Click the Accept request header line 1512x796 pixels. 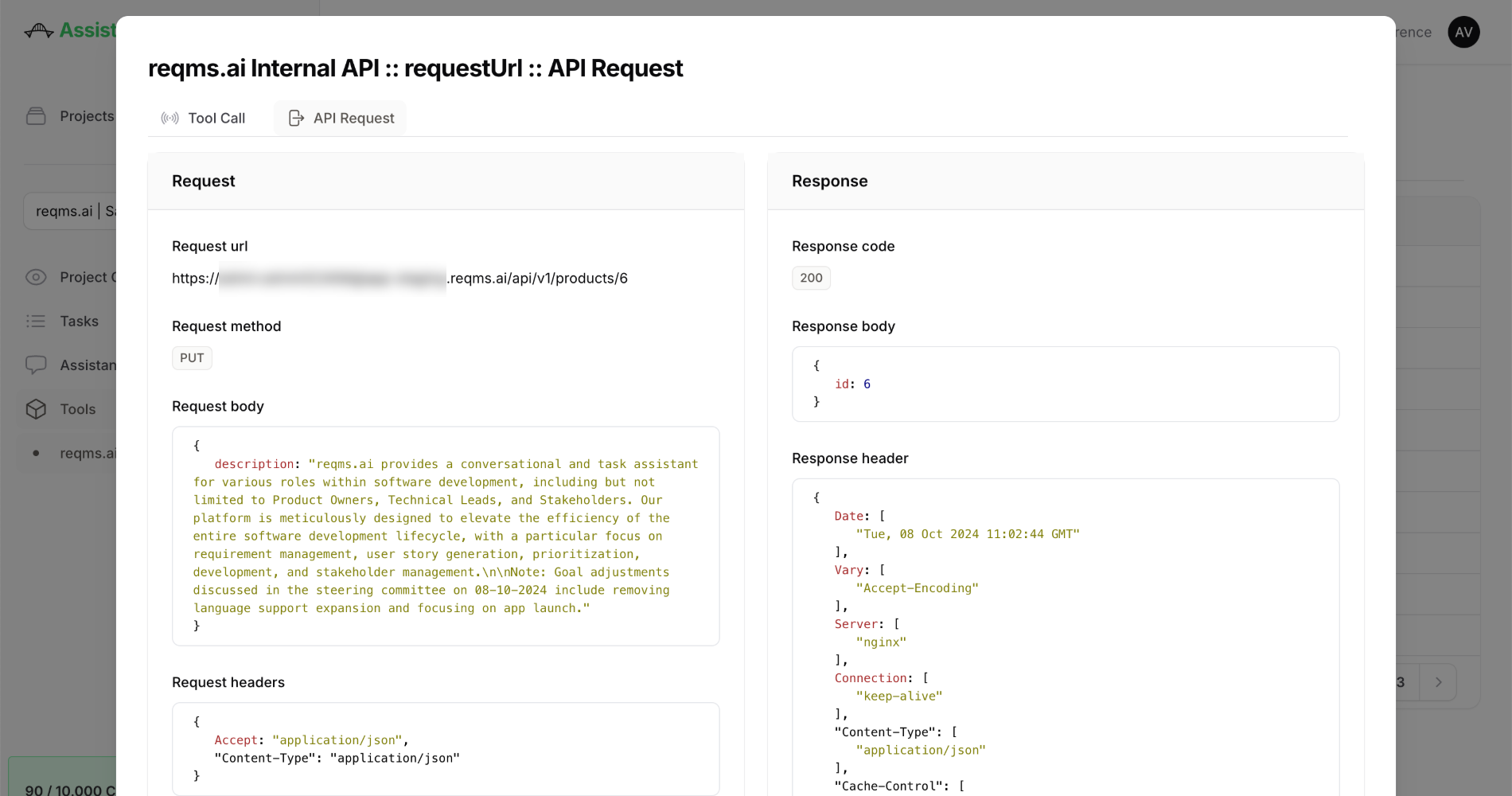[311, 740]
